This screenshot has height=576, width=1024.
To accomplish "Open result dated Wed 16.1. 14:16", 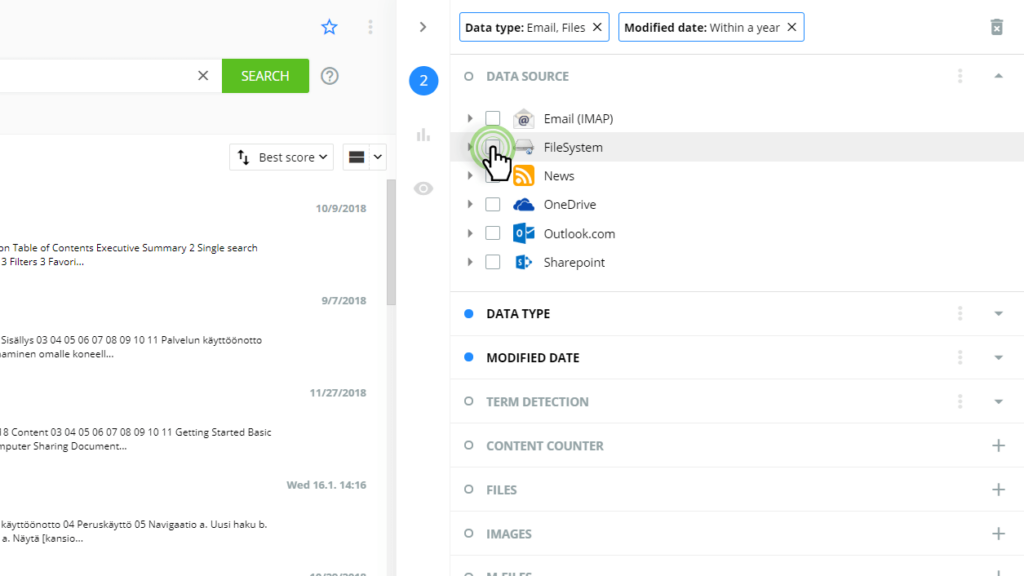I will point(183,511).
